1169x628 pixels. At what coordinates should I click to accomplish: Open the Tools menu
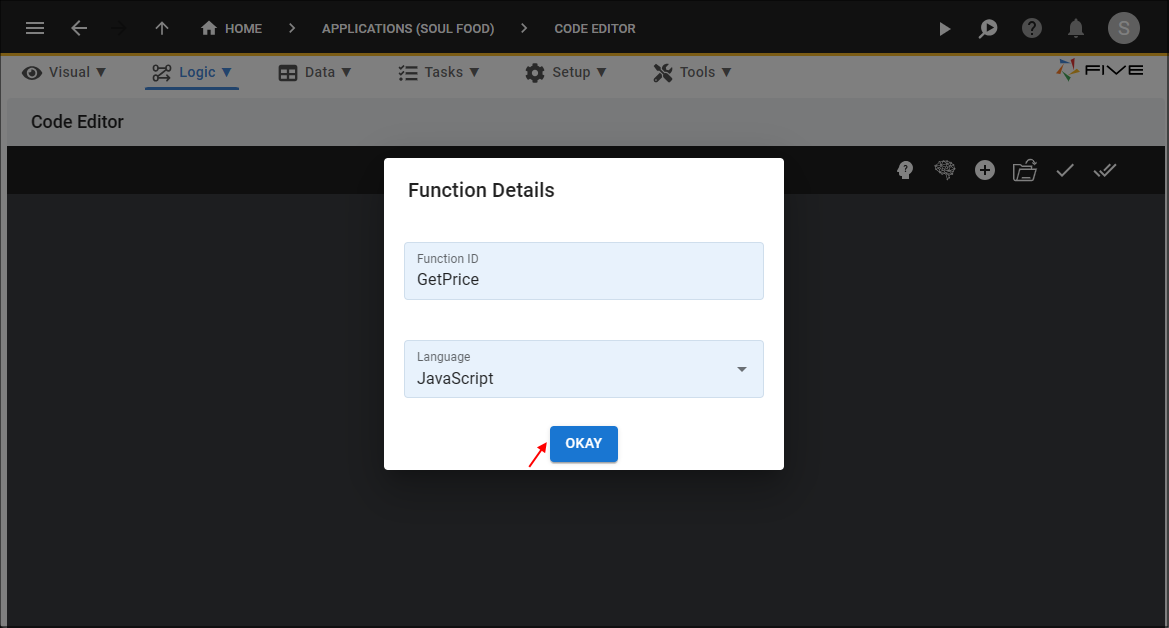coord(693,72)
